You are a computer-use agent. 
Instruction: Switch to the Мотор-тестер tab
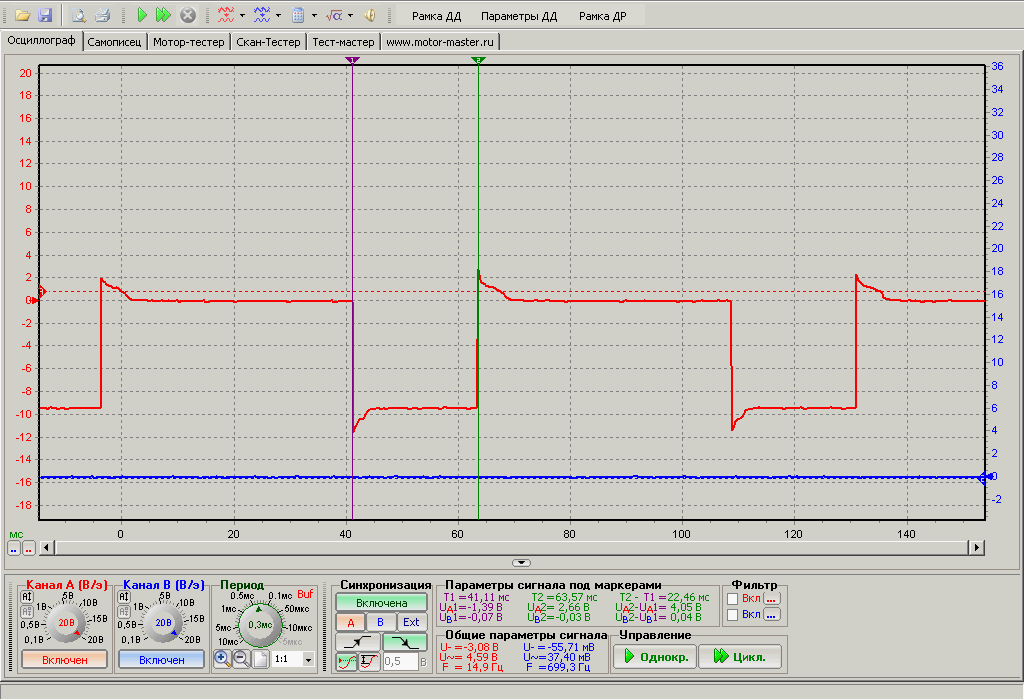click(189, 42)
